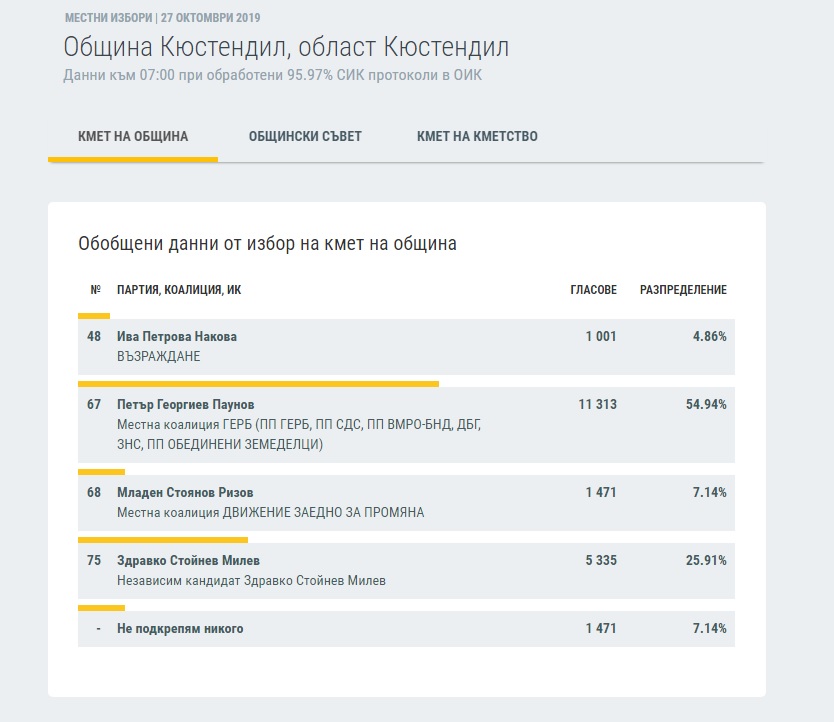Click the Община Кюстендил page heading
The width and height of the screenshot is (834, 722).
pos(286,47)
